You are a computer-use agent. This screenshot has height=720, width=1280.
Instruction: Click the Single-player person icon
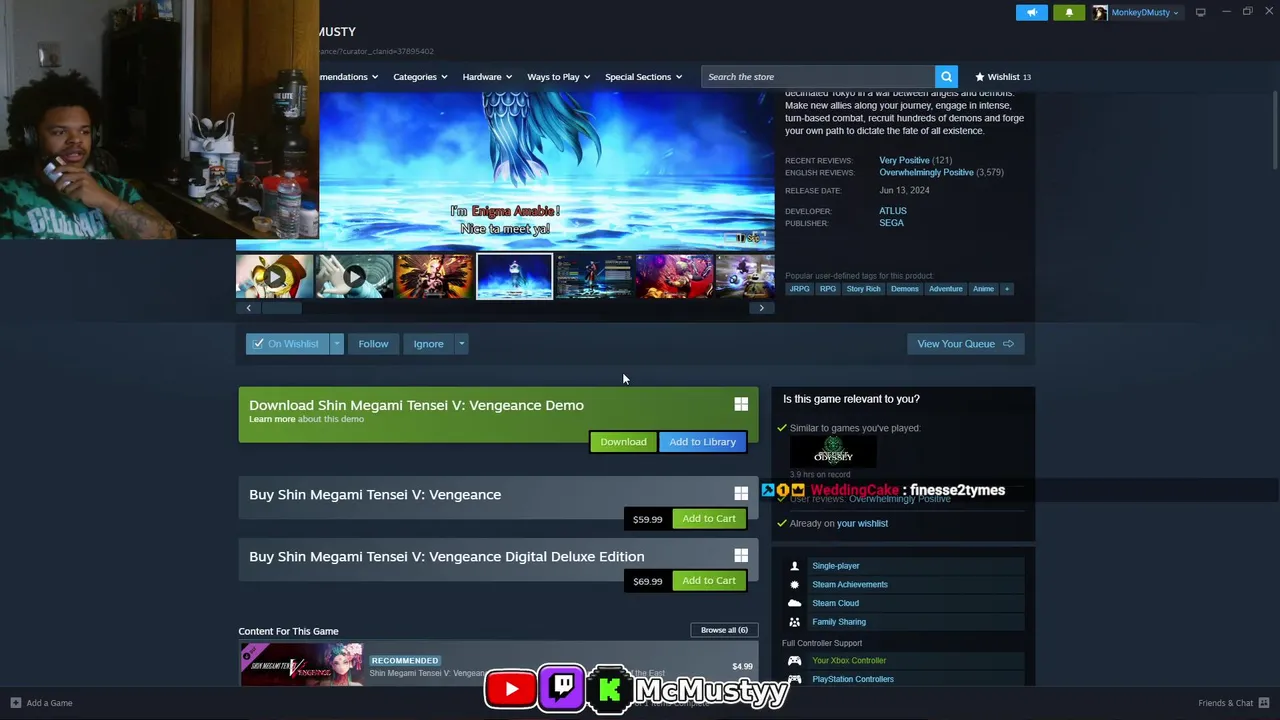(x=795, y=566)
